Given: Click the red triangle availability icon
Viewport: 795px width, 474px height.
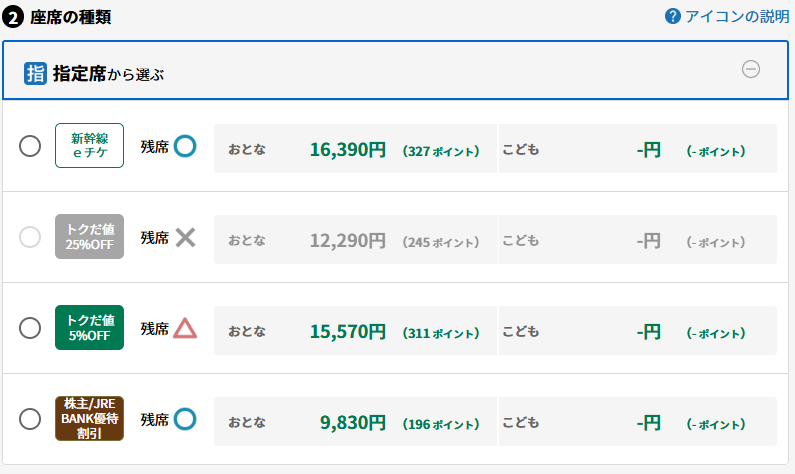Looking at the screenshot, I should pyautogui.click(x=185, y=328).
